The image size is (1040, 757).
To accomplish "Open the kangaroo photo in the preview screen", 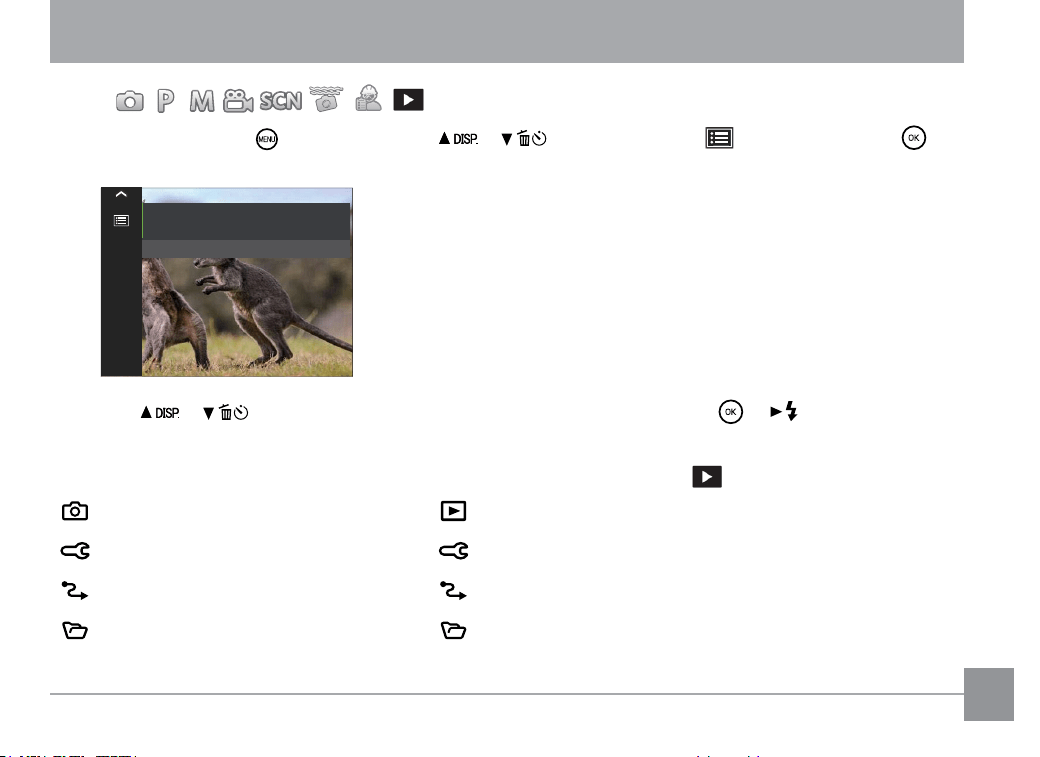I will pyautogui.click(x=247, y=317).
